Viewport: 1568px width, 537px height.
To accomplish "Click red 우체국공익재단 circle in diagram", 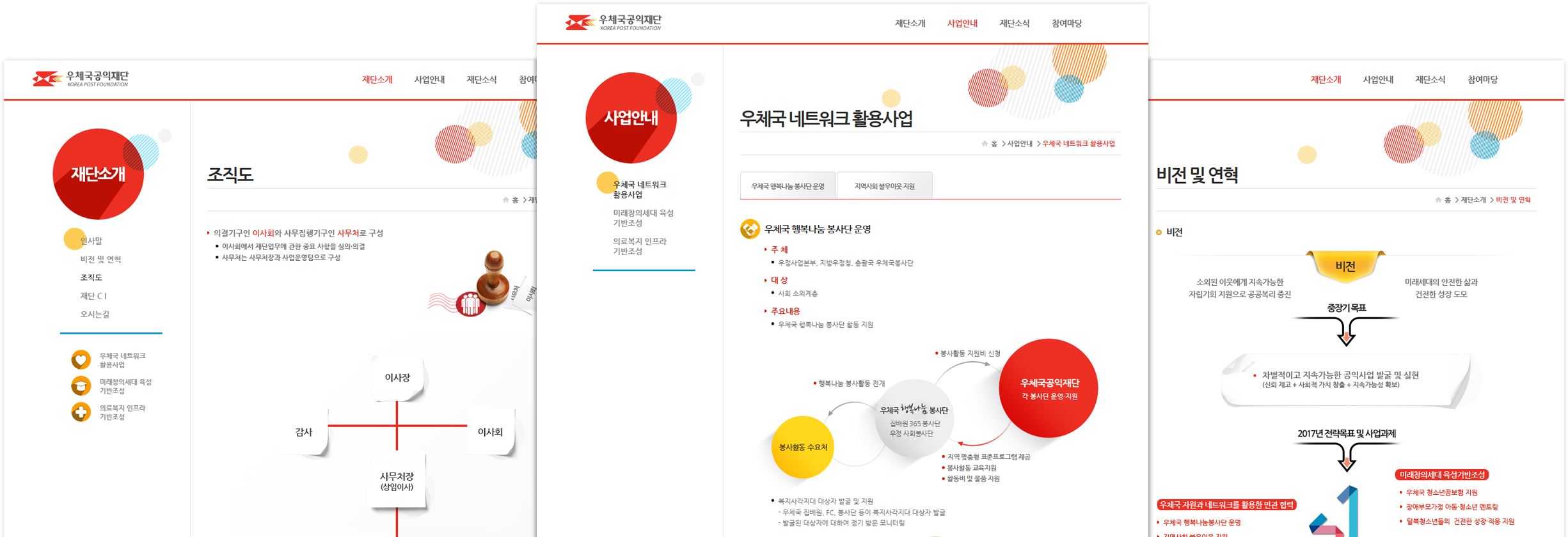I will click(x=1049, y=388).
